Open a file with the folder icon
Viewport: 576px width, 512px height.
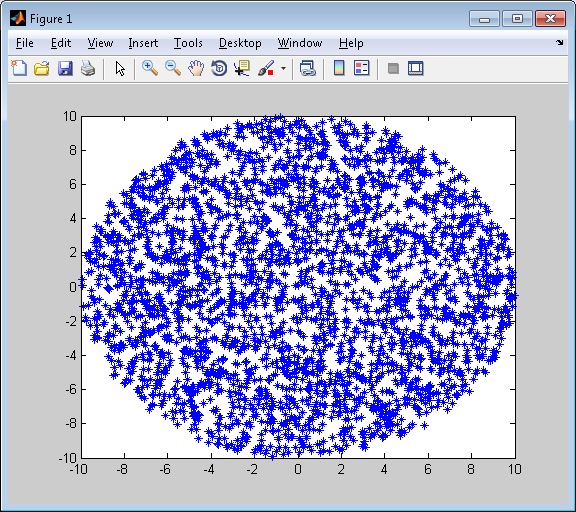42,68
